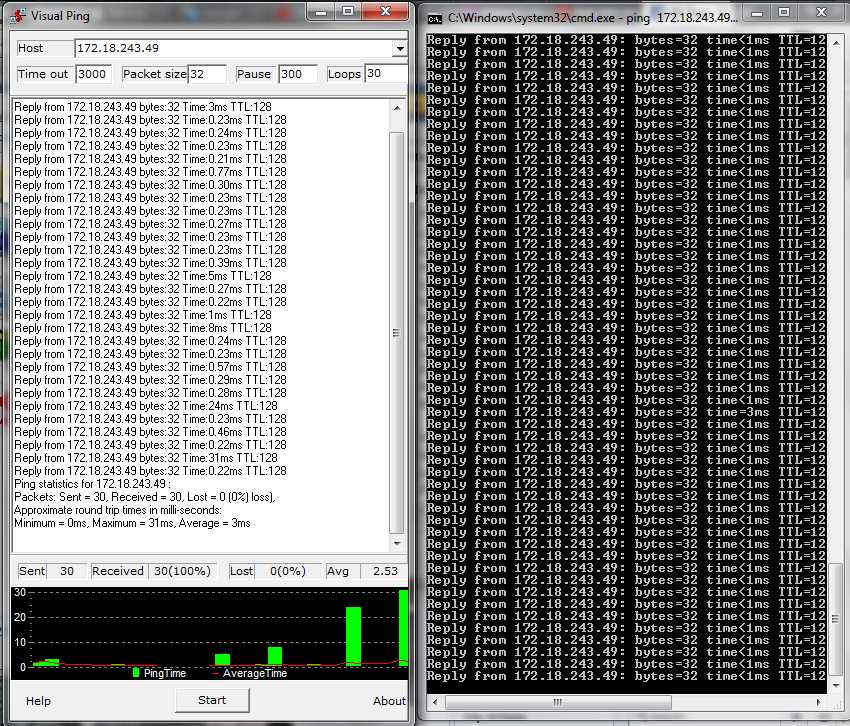Click the Pause field showing 300
The height and width of the screenshot is (726, 850).
pos(298,74)
